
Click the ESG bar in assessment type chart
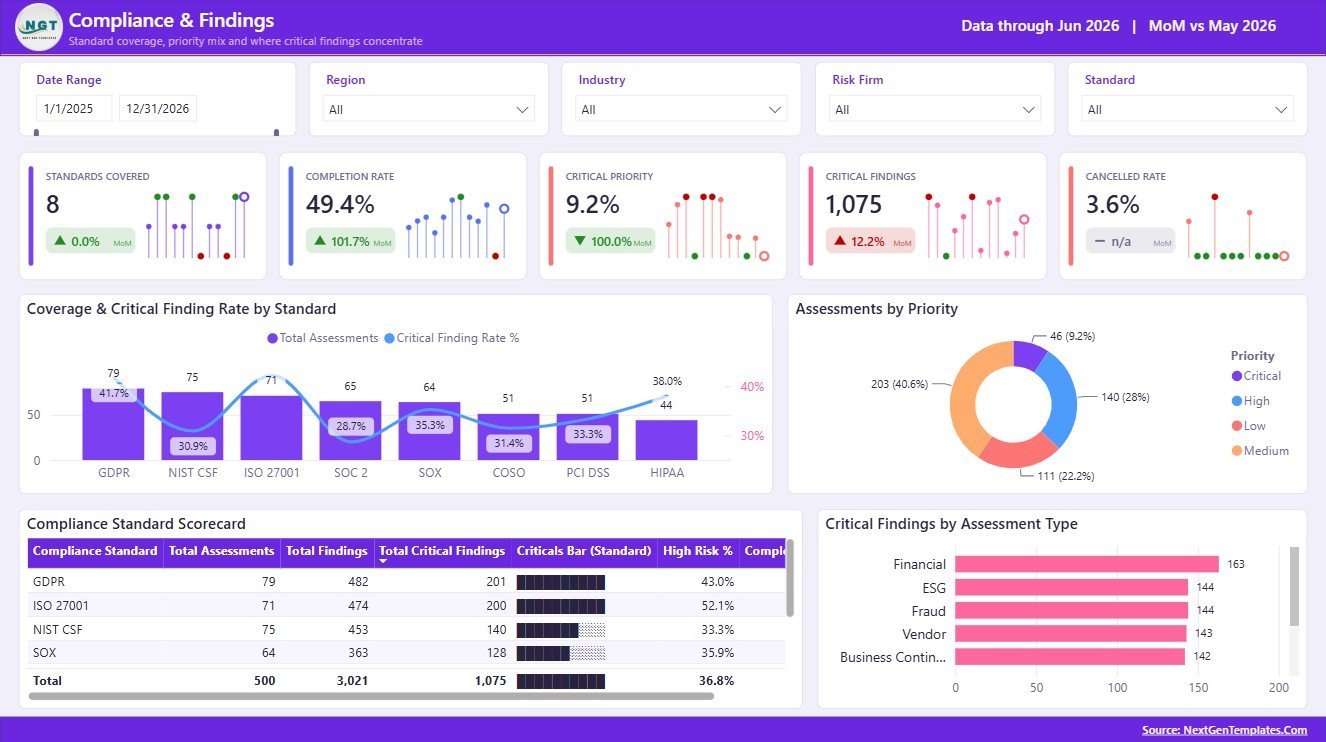pos(1072,587)
